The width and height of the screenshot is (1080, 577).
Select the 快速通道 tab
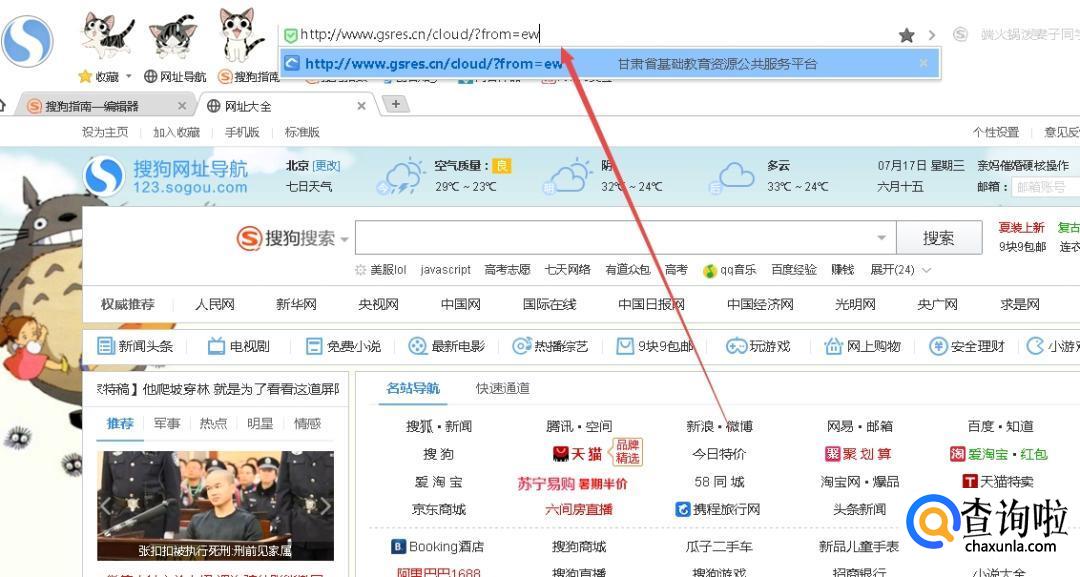coord(503,388)
